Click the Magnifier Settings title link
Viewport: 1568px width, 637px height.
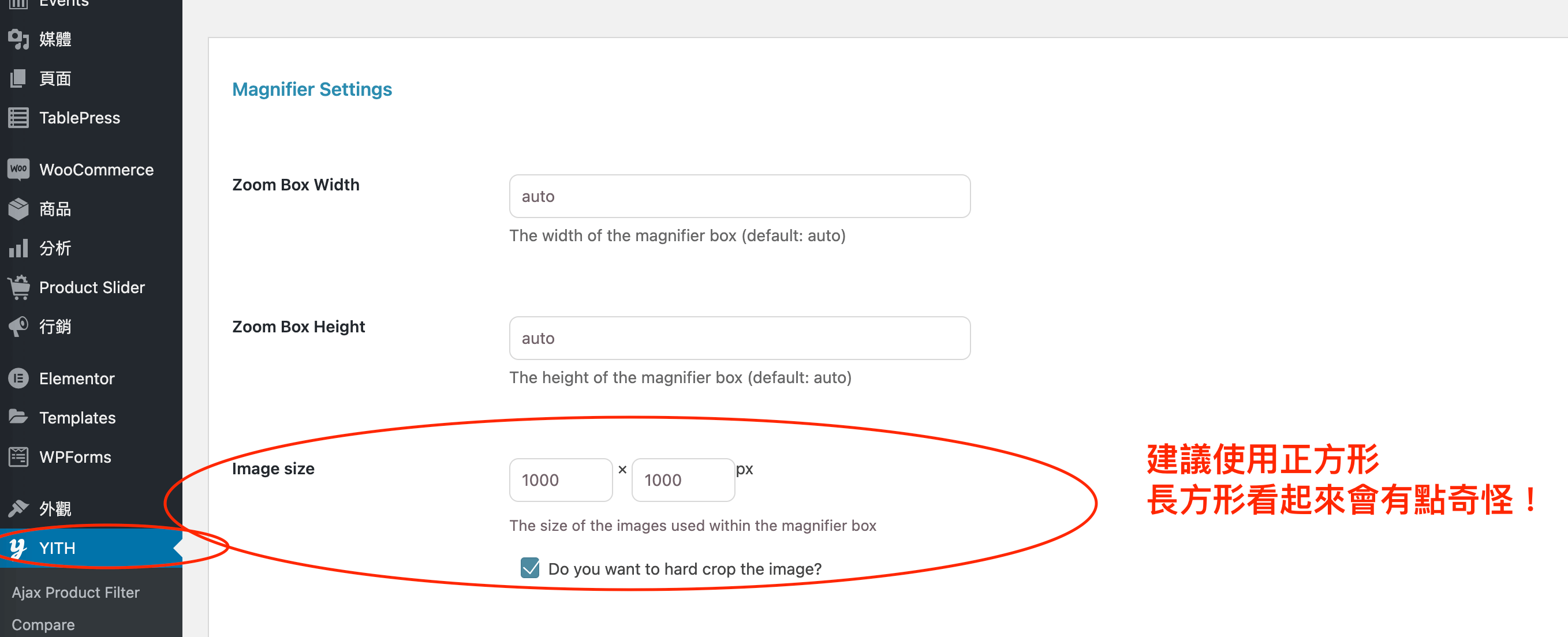point(312,89)
